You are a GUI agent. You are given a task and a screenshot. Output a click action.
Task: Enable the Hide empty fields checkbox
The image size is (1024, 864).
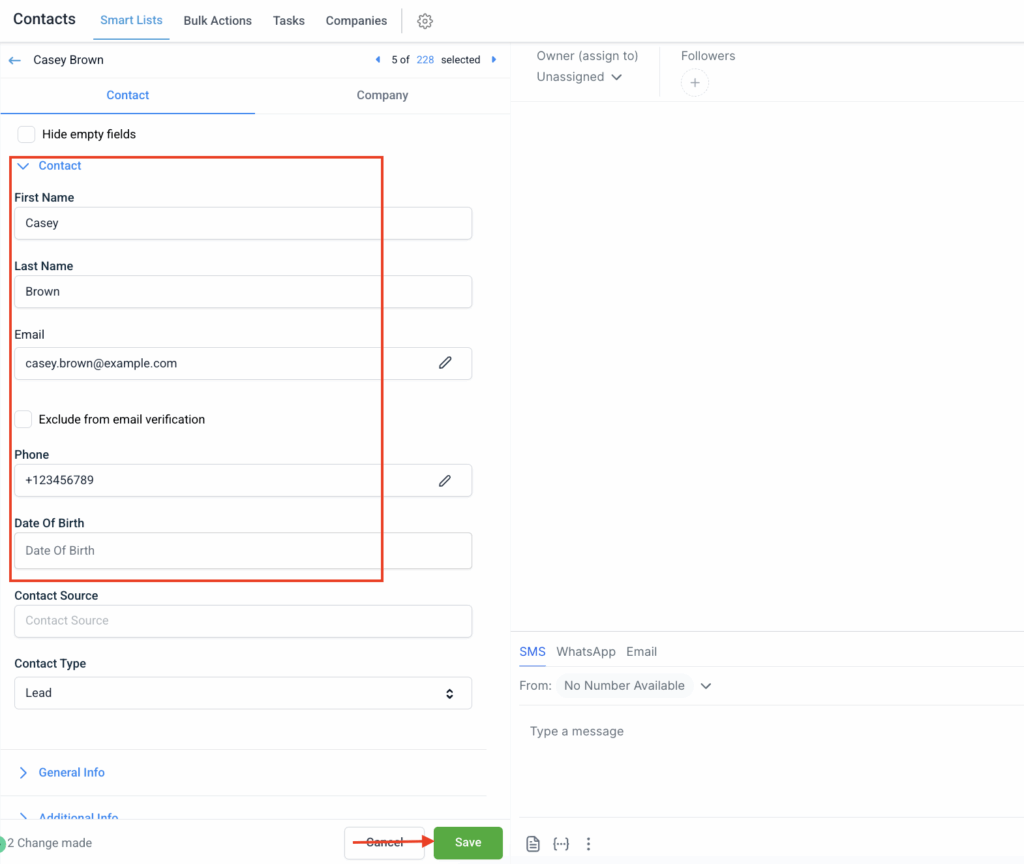point(27,134)
